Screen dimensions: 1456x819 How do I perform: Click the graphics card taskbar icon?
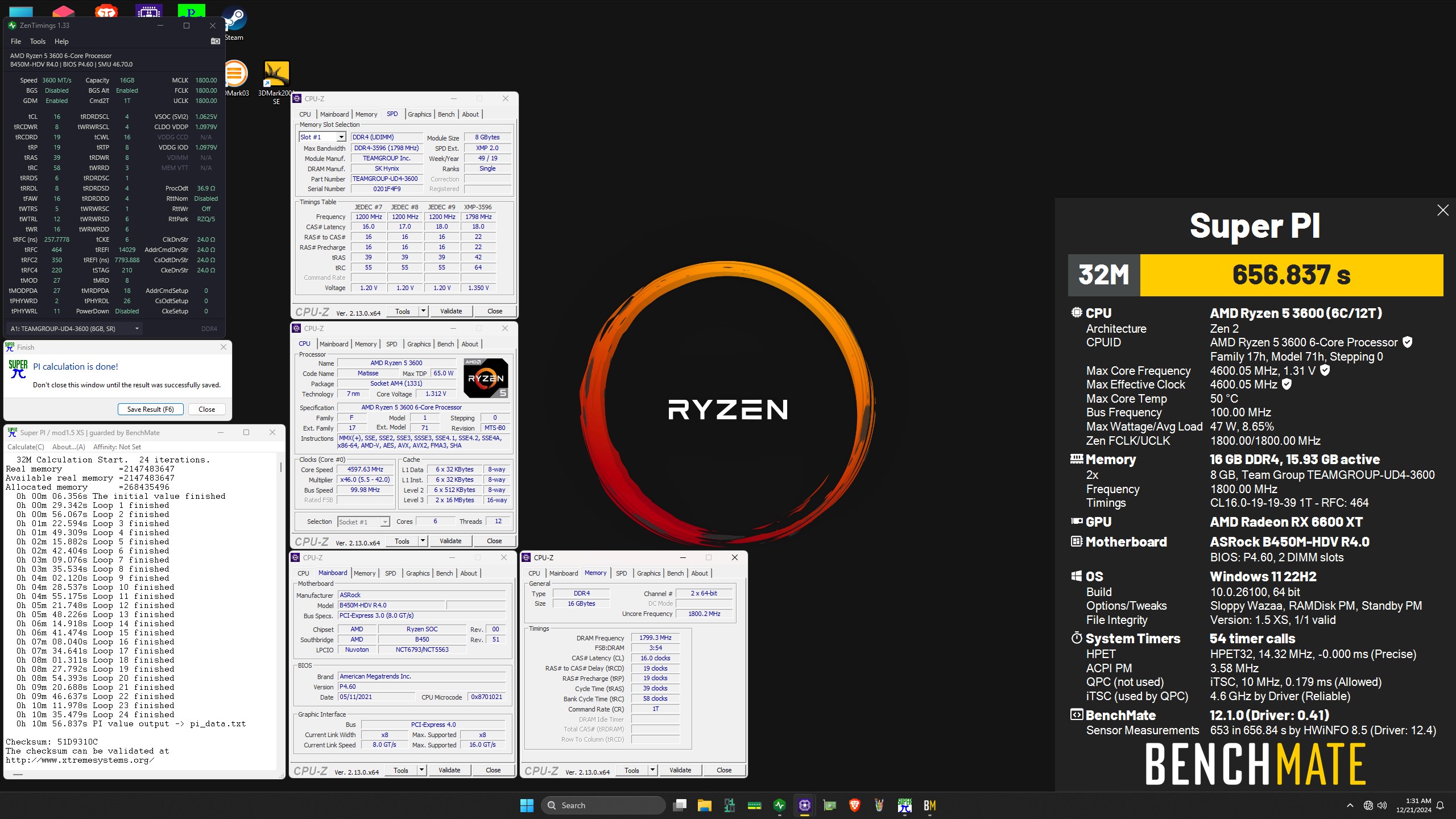(830, 805)
